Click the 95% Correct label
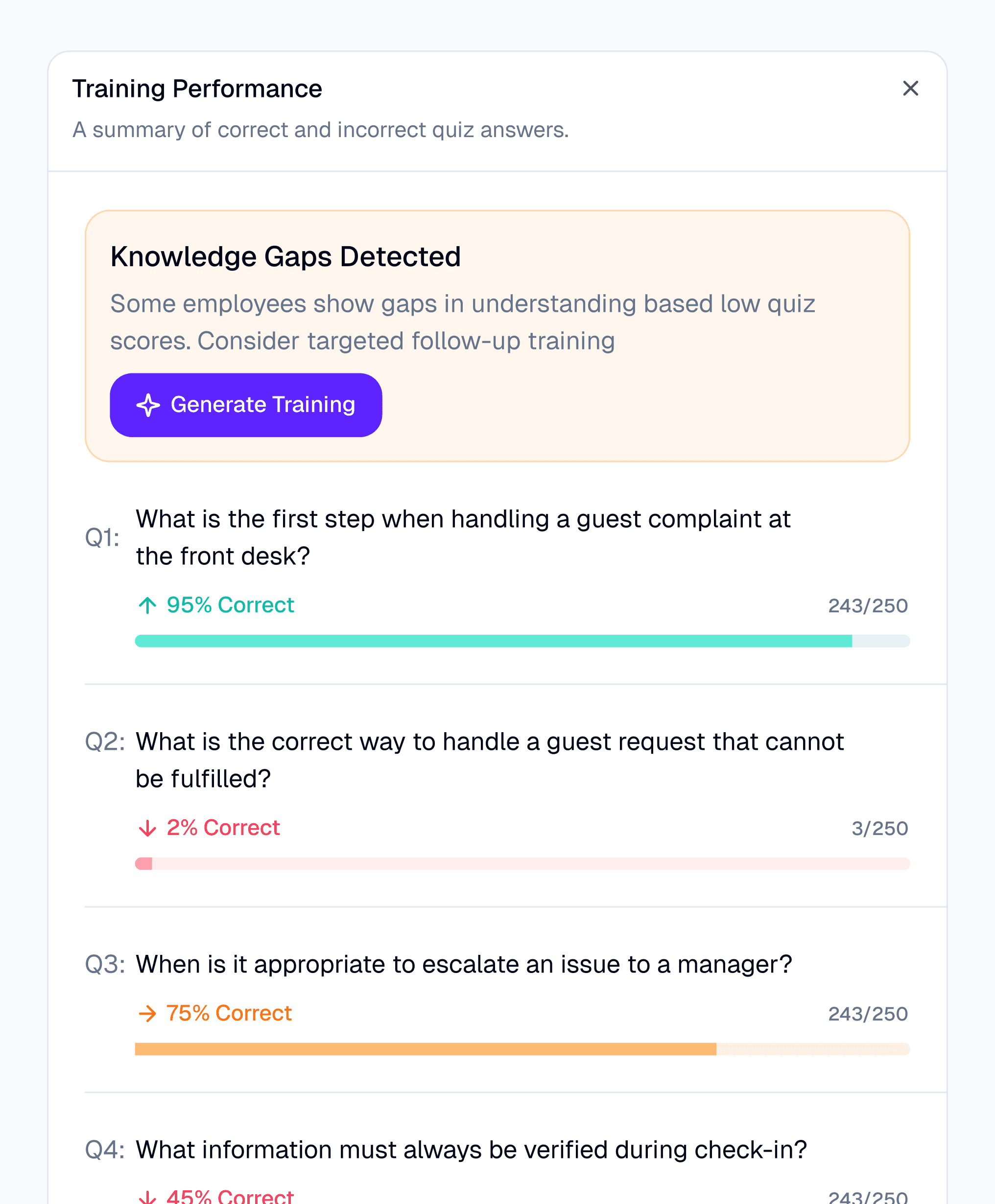This screenshot has width=995, height=1204. coord(230,605)
